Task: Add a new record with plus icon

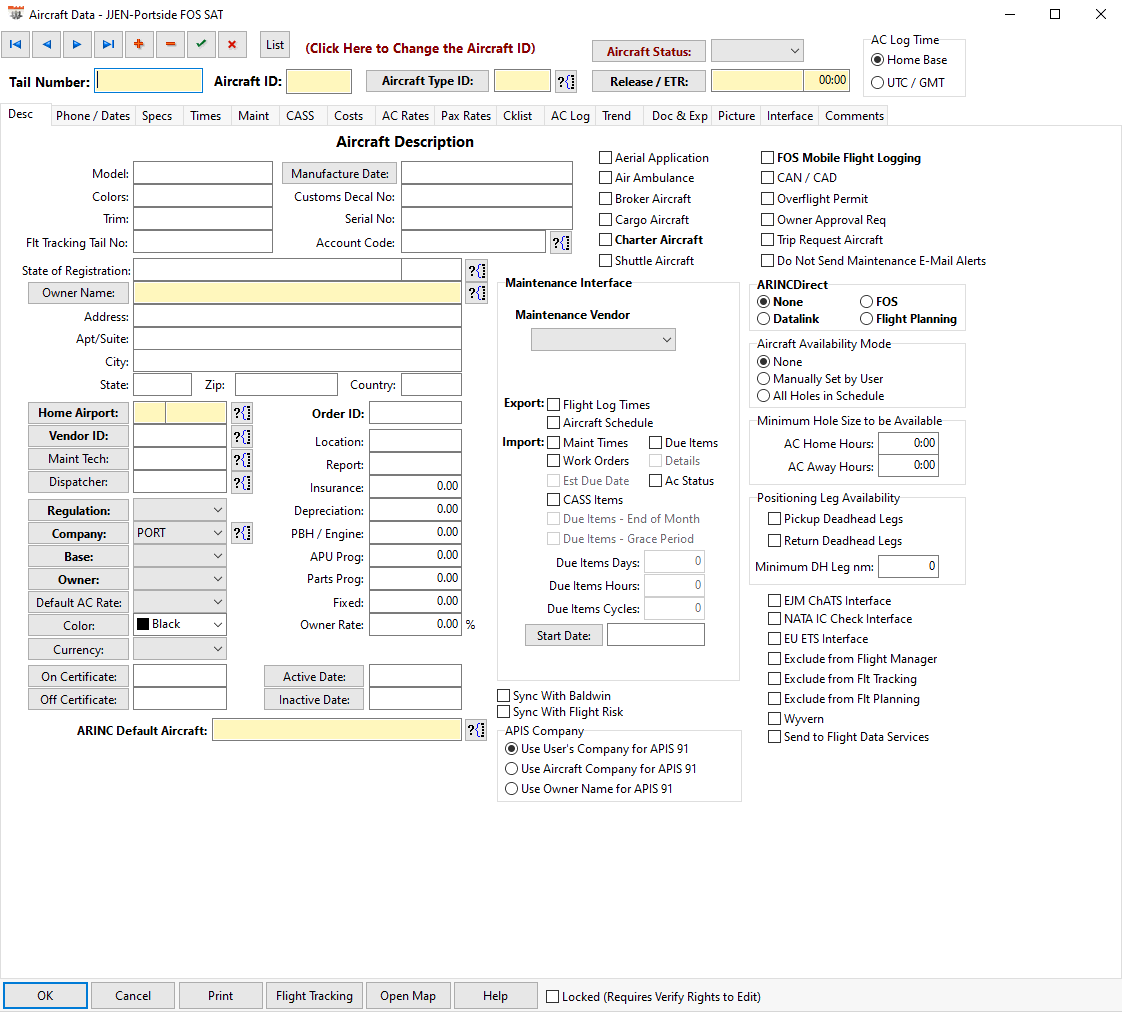Action: click(x=139, y=44)
